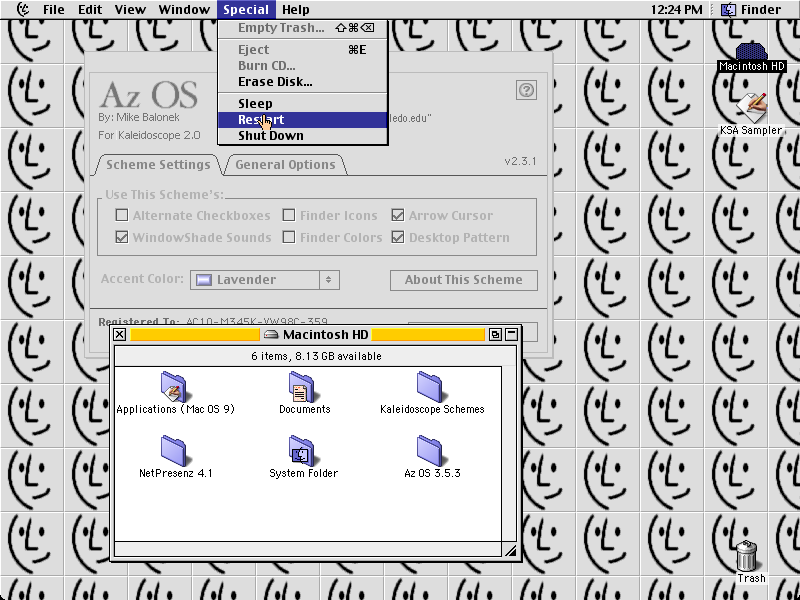Image resolution: width=800 pixels, height=600 pixels.
Task: Open the Apple menu in the menu bar
Action: [23, 9]
